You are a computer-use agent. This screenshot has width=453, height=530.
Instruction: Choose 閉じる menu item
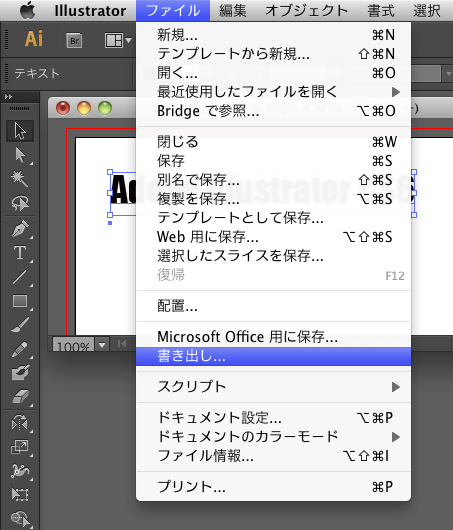tap(273, 142)
